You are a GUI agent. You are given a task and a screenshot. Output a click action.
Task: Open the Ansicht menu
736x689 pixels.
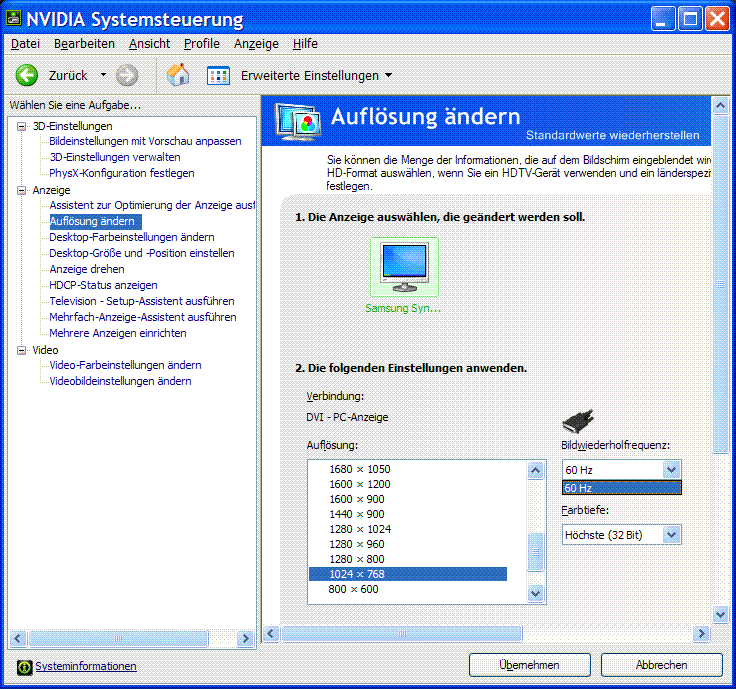149,44
